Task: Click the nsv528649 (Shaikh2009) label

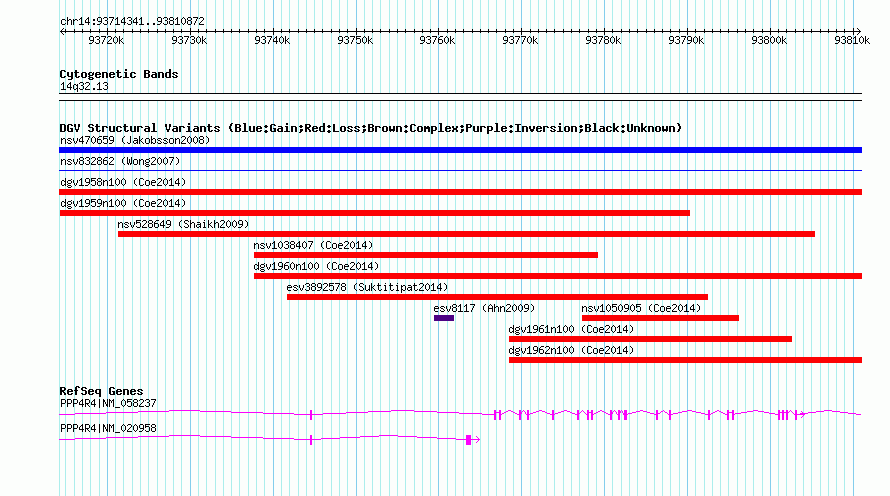Action: coord(183,224)
